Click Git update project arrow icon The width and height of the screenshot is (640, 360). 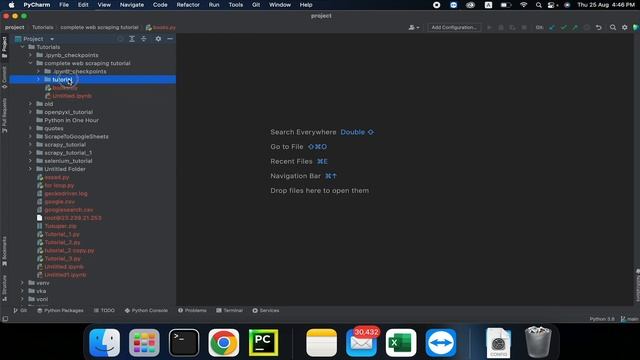tap(552, 27)
